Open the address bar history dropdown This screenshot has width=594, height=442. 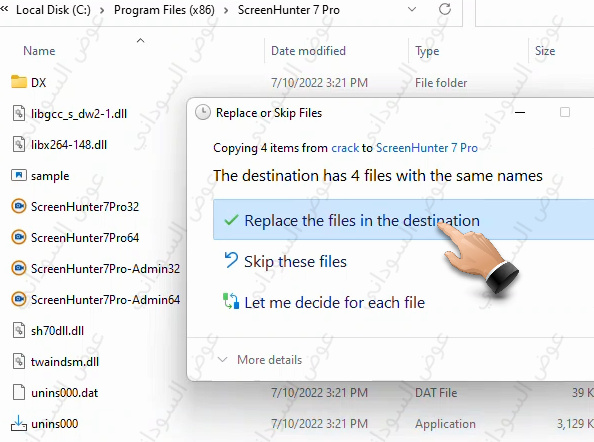point(412,9)
